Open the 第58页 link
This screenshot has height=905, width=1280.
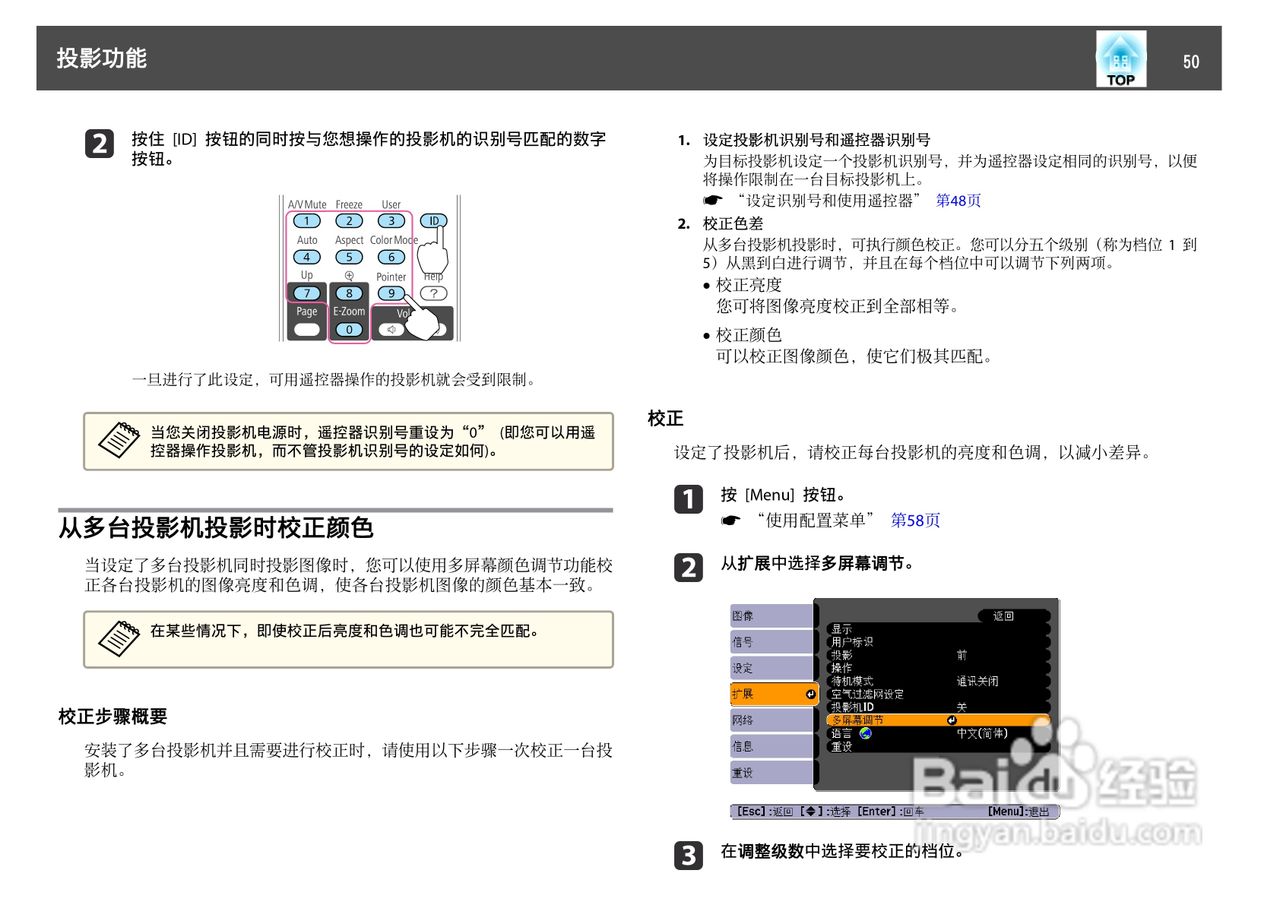coord(915,519)
